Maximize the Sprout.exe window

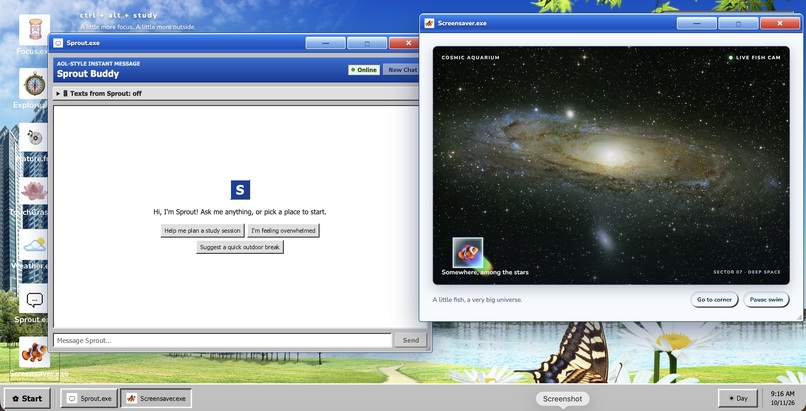367,43
